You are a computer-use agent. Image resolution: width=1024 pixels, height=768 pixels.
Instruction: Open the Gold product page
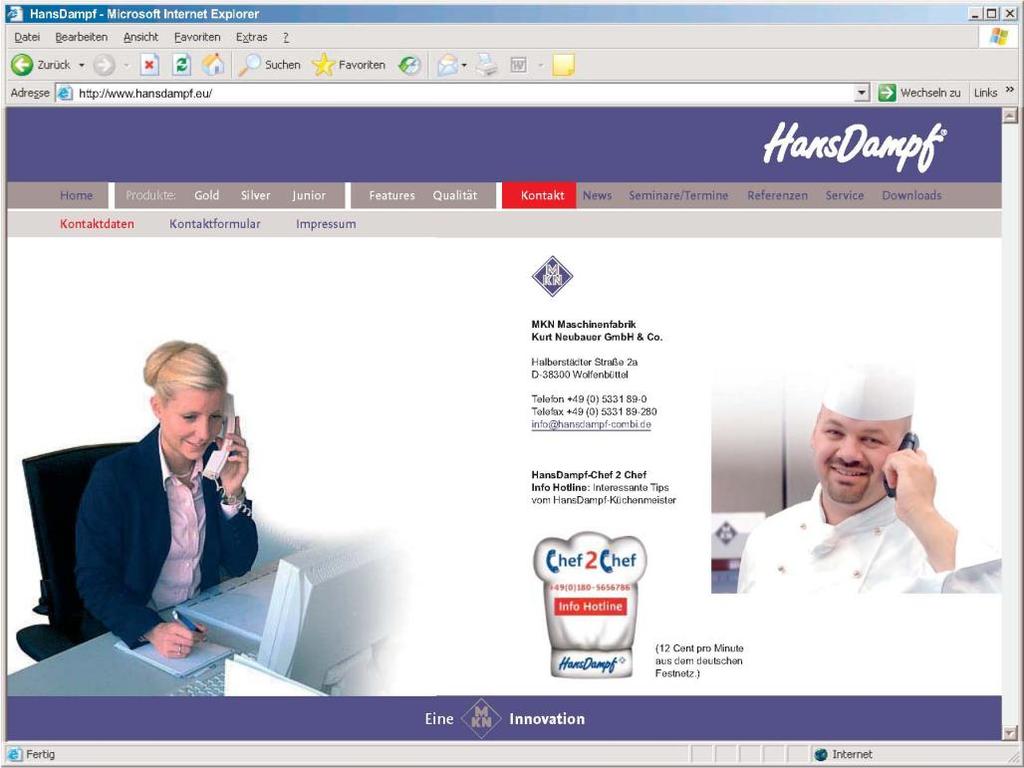(x=206, y=195)
